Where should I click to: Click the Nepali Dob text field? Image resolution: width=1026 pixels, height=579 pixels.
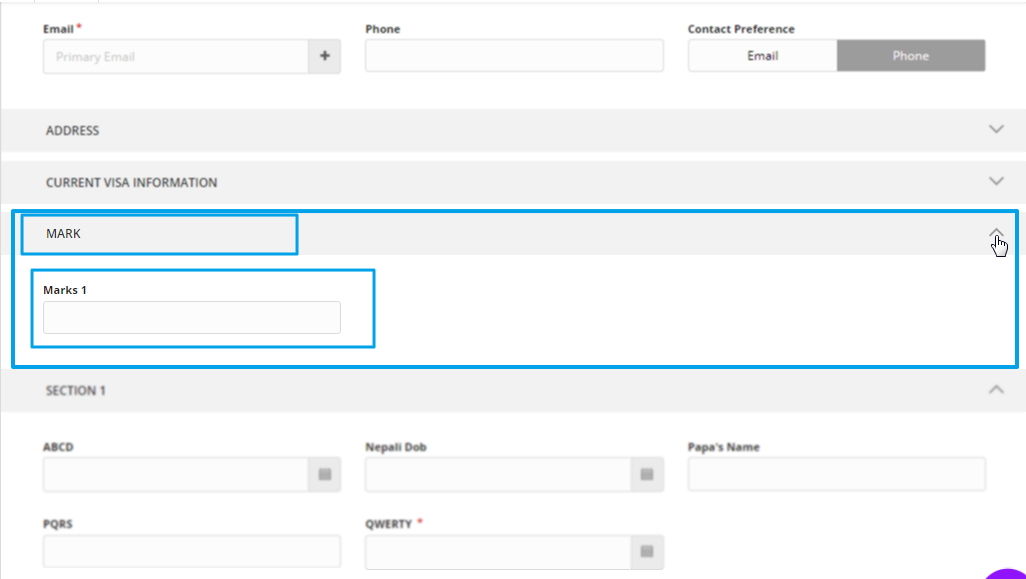click(497, 475)
